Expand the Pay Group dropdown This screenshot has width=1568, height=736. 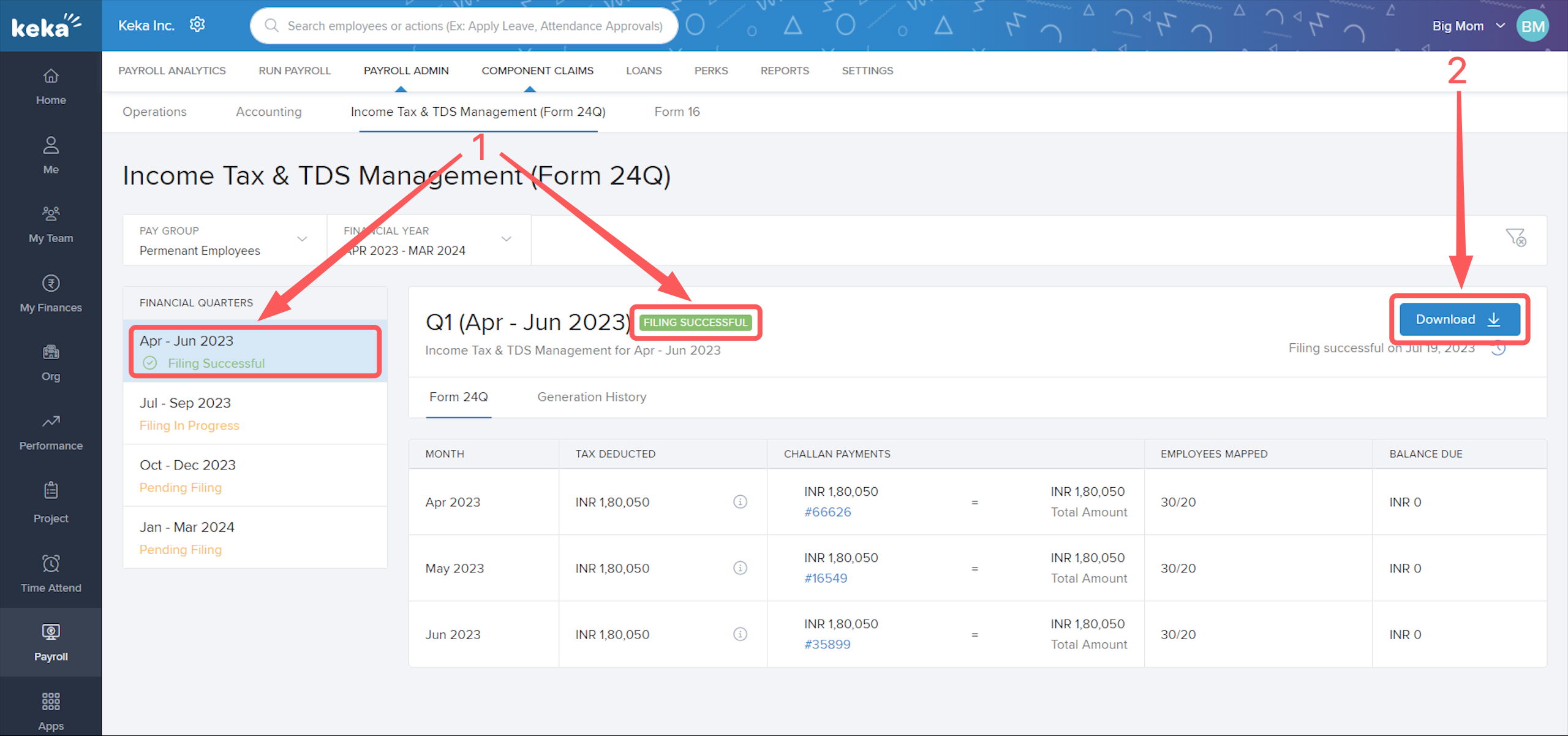click(x=302, y=239)
